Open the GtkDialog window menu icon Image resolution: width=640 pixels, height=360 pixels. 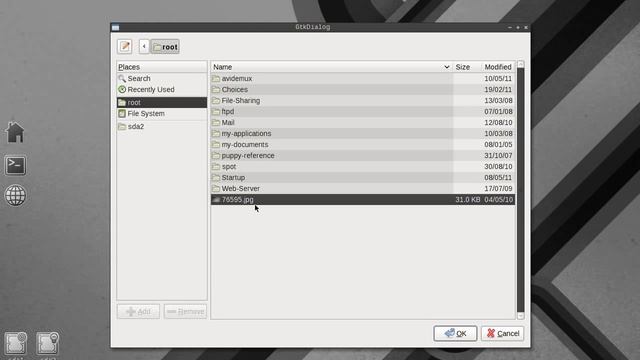(x=116, y=27)
